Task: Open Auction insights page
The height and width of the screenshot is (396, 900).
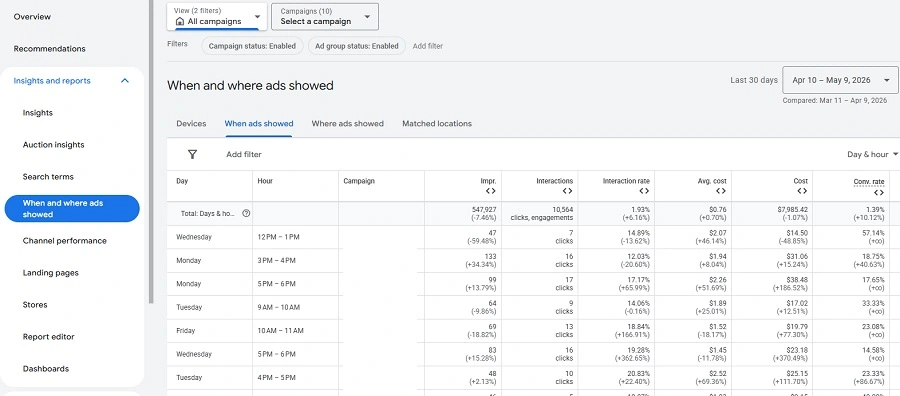Action: pos(53,145)
